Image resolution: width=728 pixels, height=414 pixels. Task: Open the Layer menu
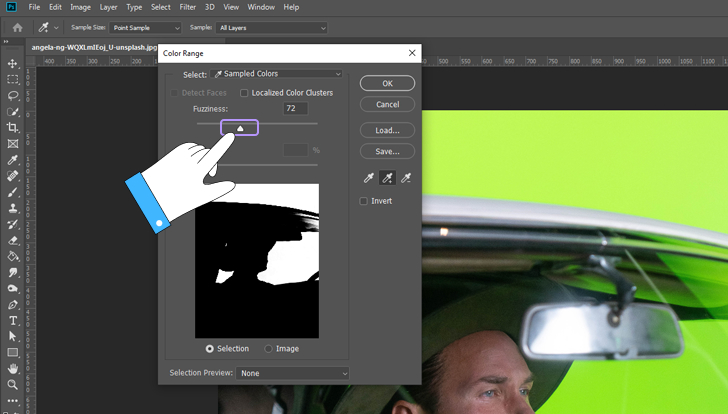point(108,7)
